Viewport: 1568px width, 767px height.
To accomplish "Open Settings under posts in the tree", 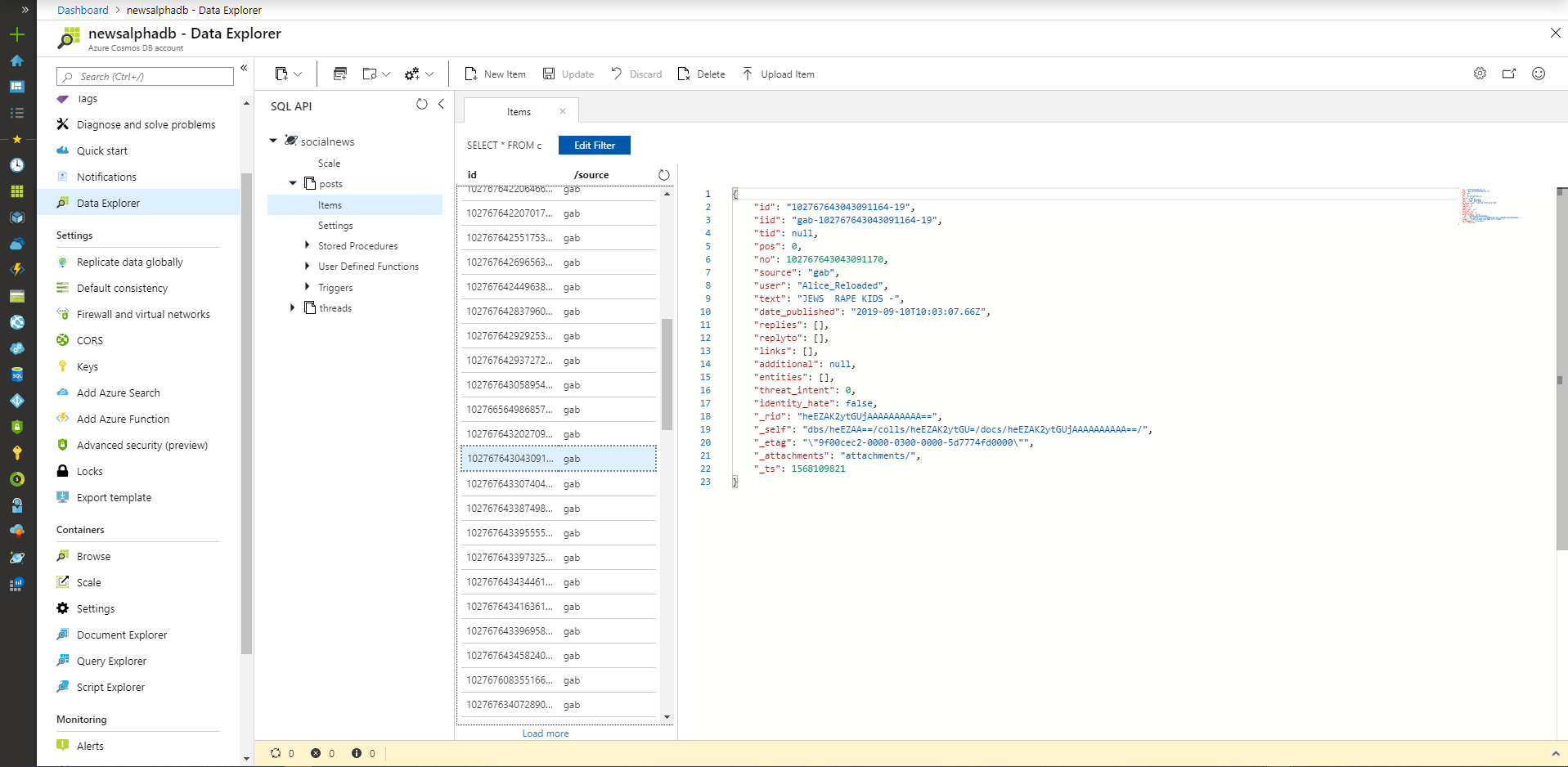I will coord(335,226).
